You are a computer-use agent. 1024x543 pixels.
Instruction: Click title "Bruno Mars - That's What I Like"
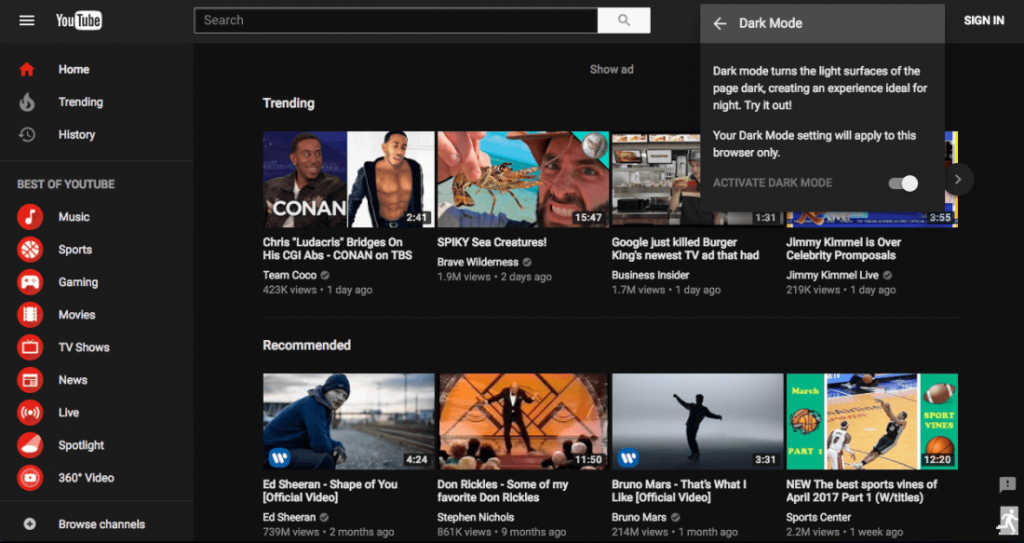(x=679, y=491)
